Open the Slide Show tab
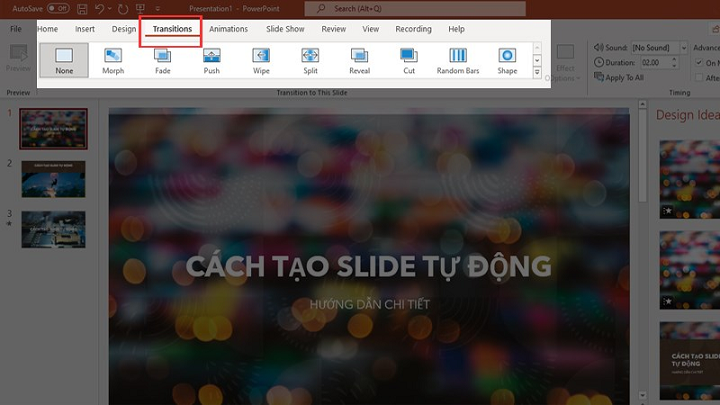 285,29
